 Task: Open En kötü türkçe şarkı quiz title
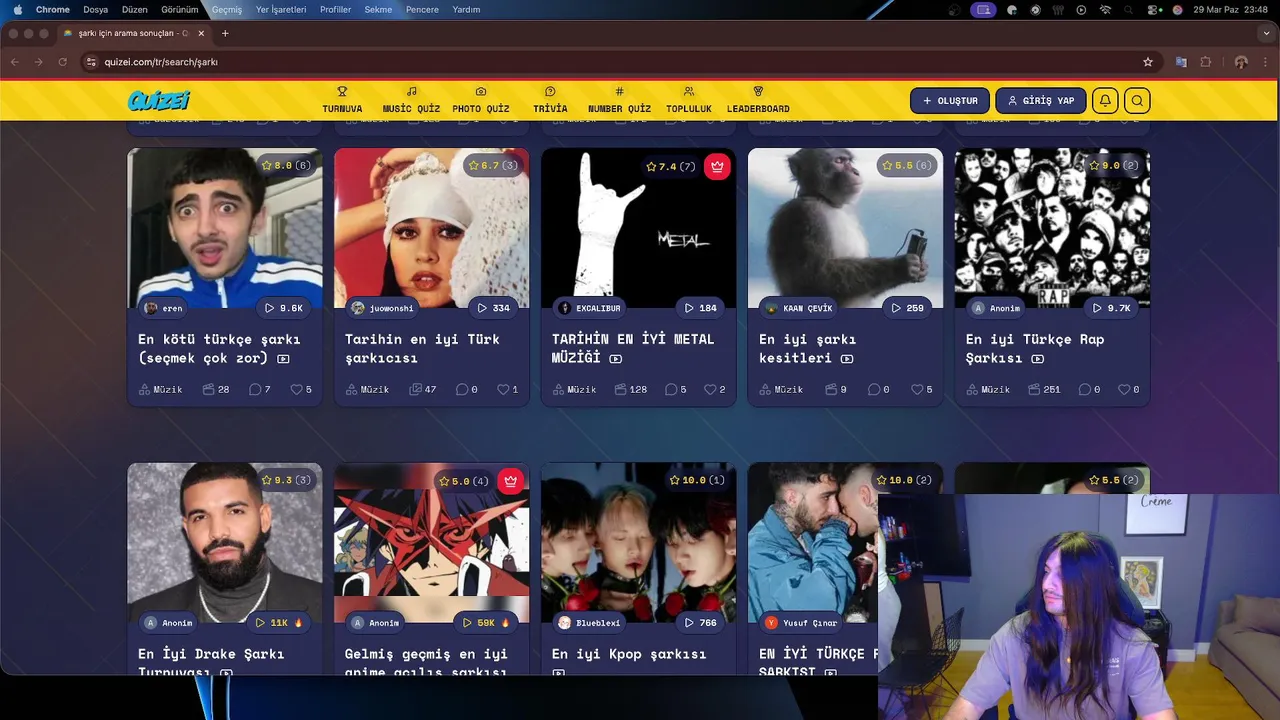(219, 348)
